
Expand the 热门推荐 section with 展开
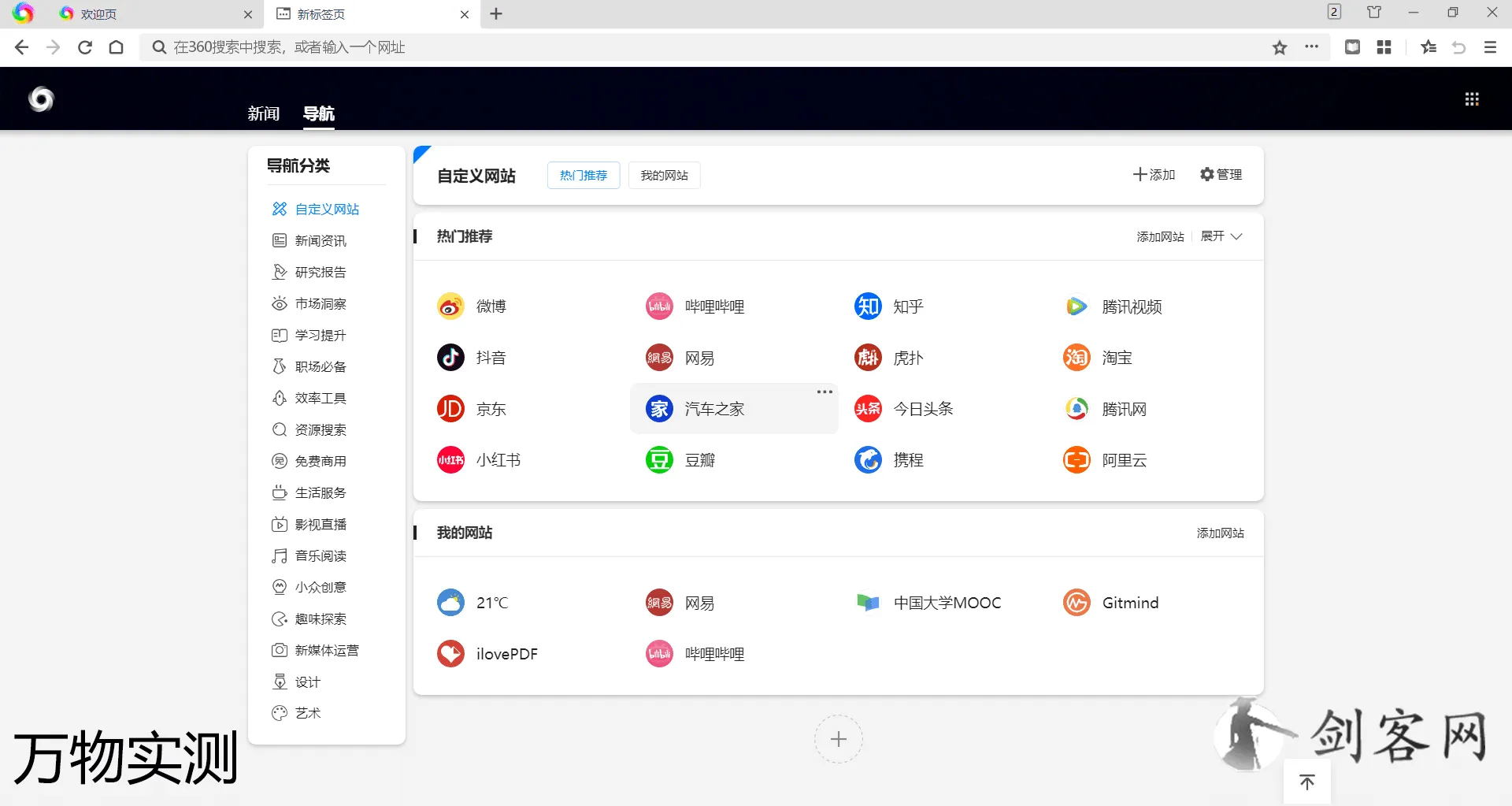coord(1221,236)
